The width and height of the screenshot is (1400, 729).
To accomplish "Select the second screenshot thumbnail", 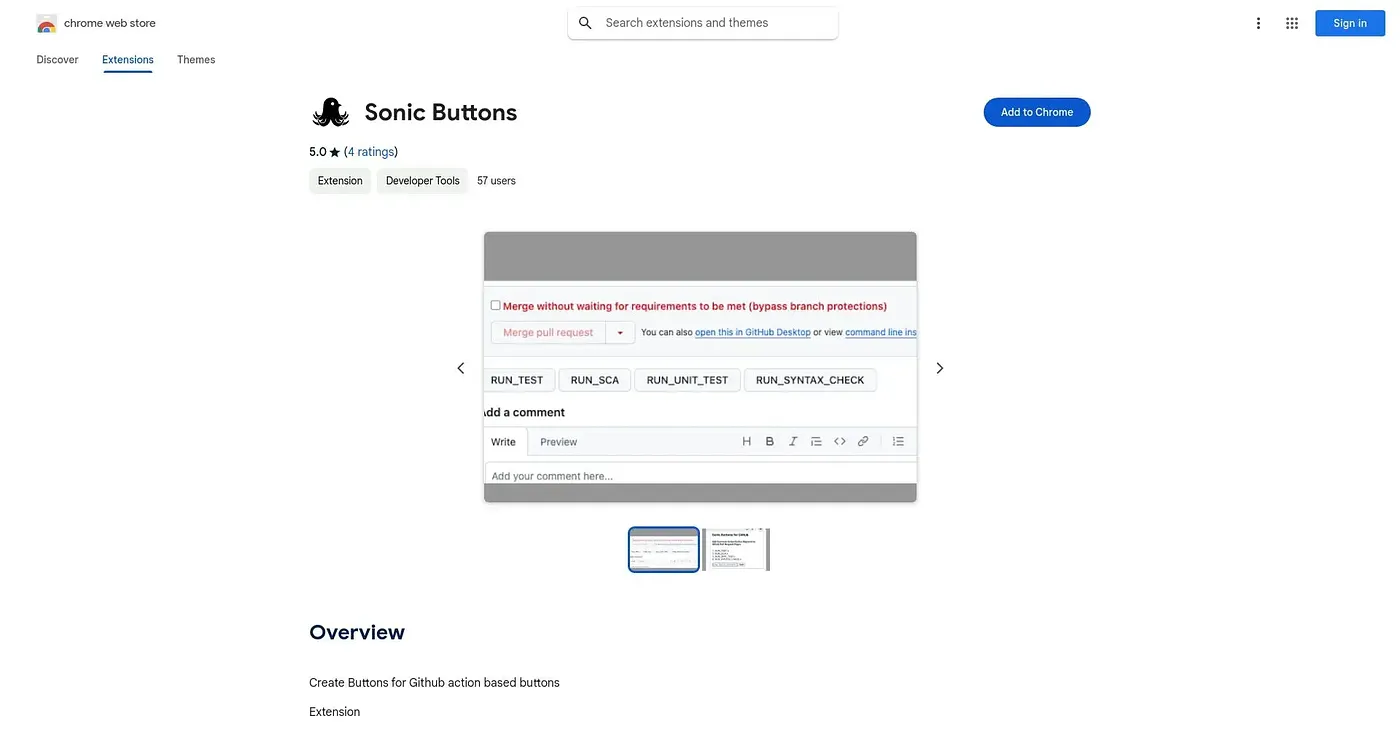I will click(x=736, y=549).
